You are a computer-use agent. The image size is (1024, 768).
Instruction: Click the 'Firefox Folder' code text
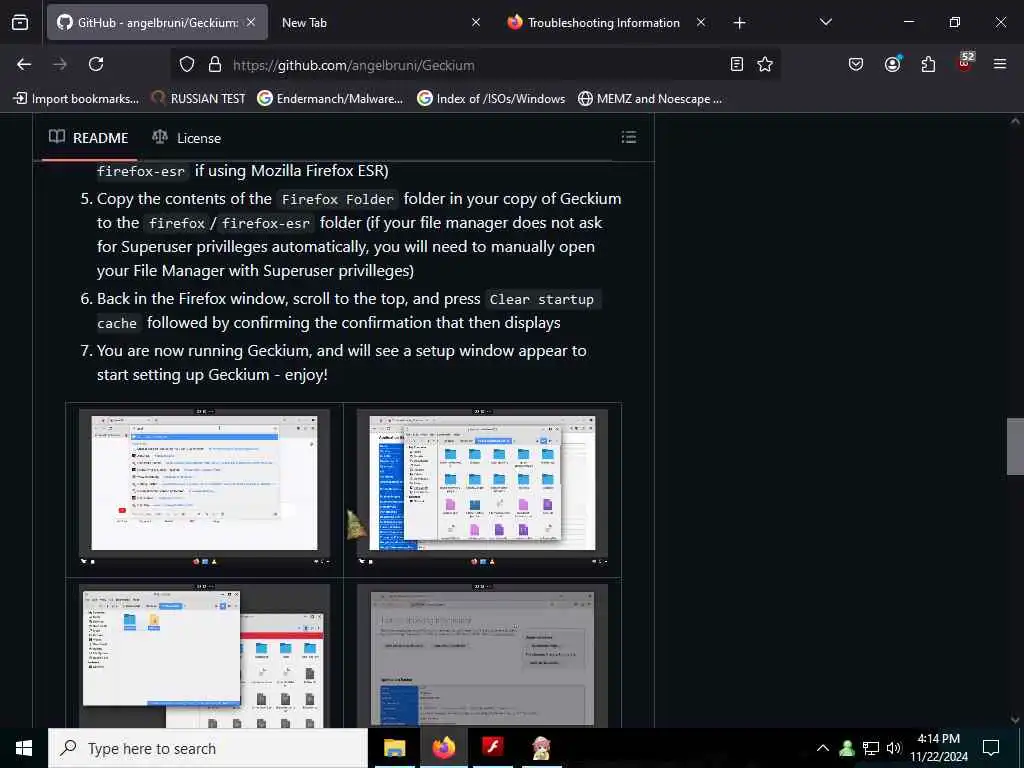coord(338,199)
